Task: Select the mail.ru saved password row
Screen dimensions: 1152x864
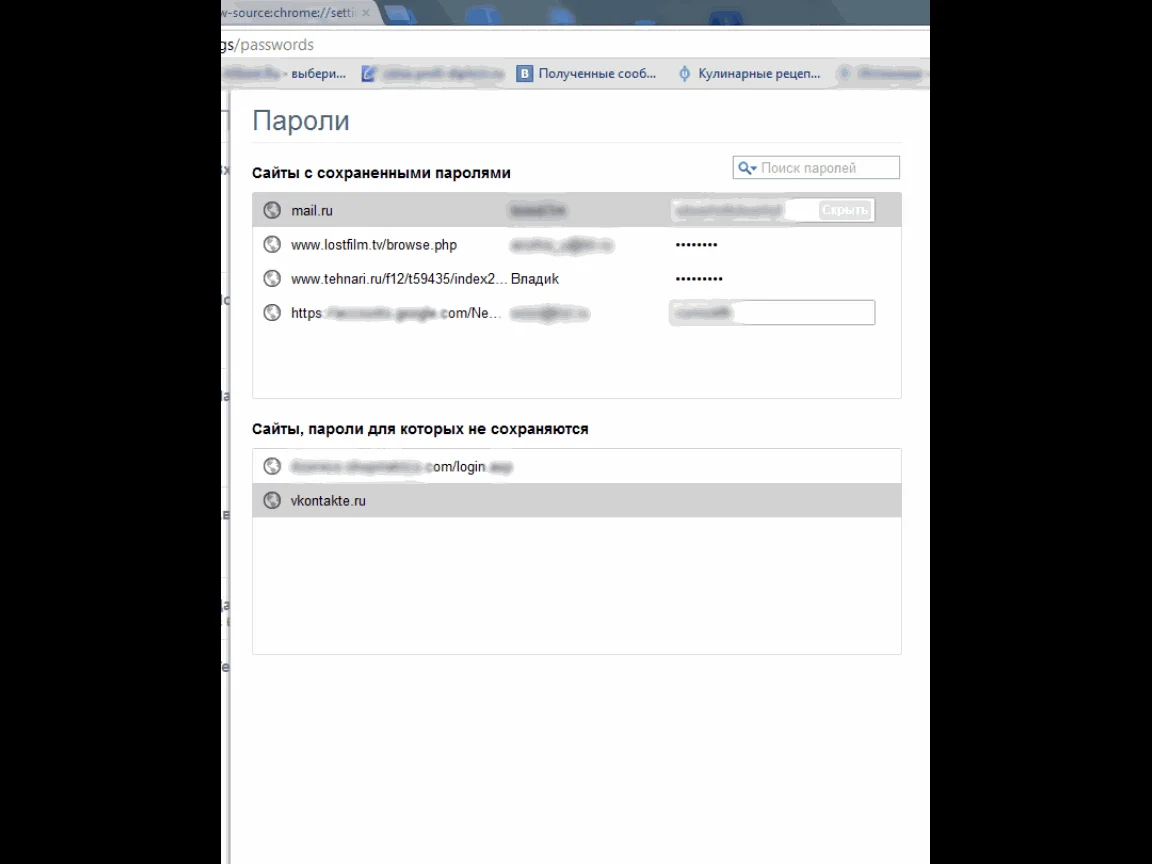Action: pos(577,210)
